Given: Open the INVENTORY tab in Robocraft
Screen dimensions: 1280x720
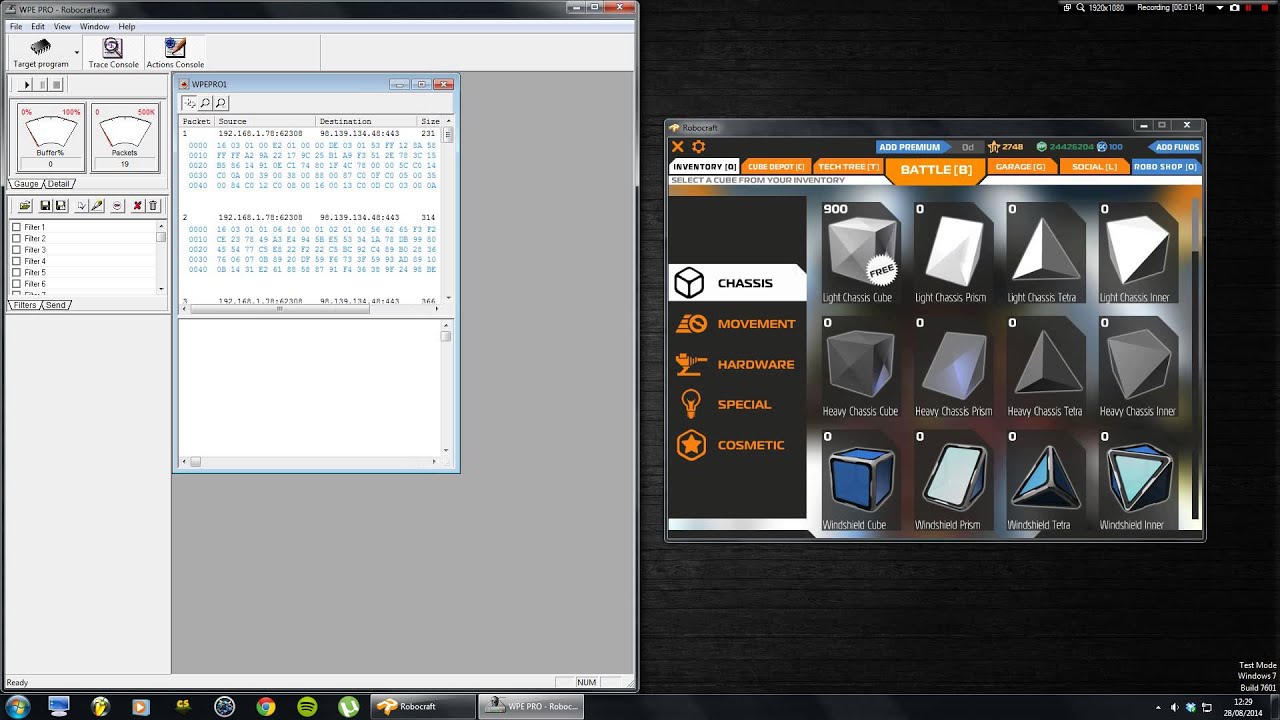Looking at the screenshot, I should click(x=705, y=167).
